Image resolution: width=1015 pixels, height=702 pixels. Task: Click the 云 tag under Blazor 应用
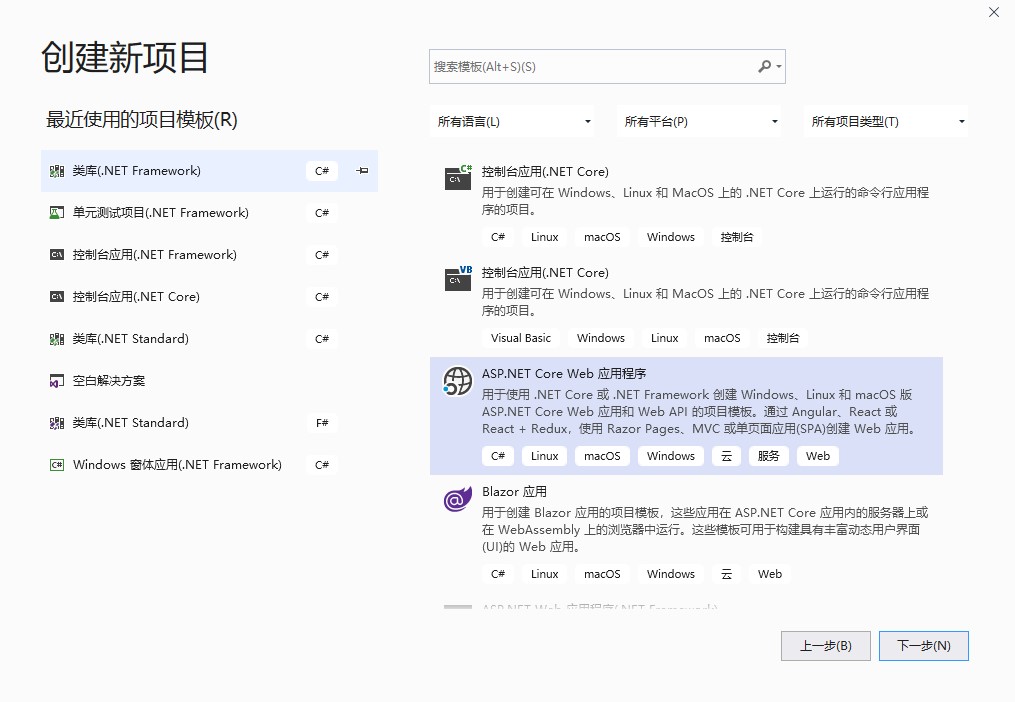point(726,574)
